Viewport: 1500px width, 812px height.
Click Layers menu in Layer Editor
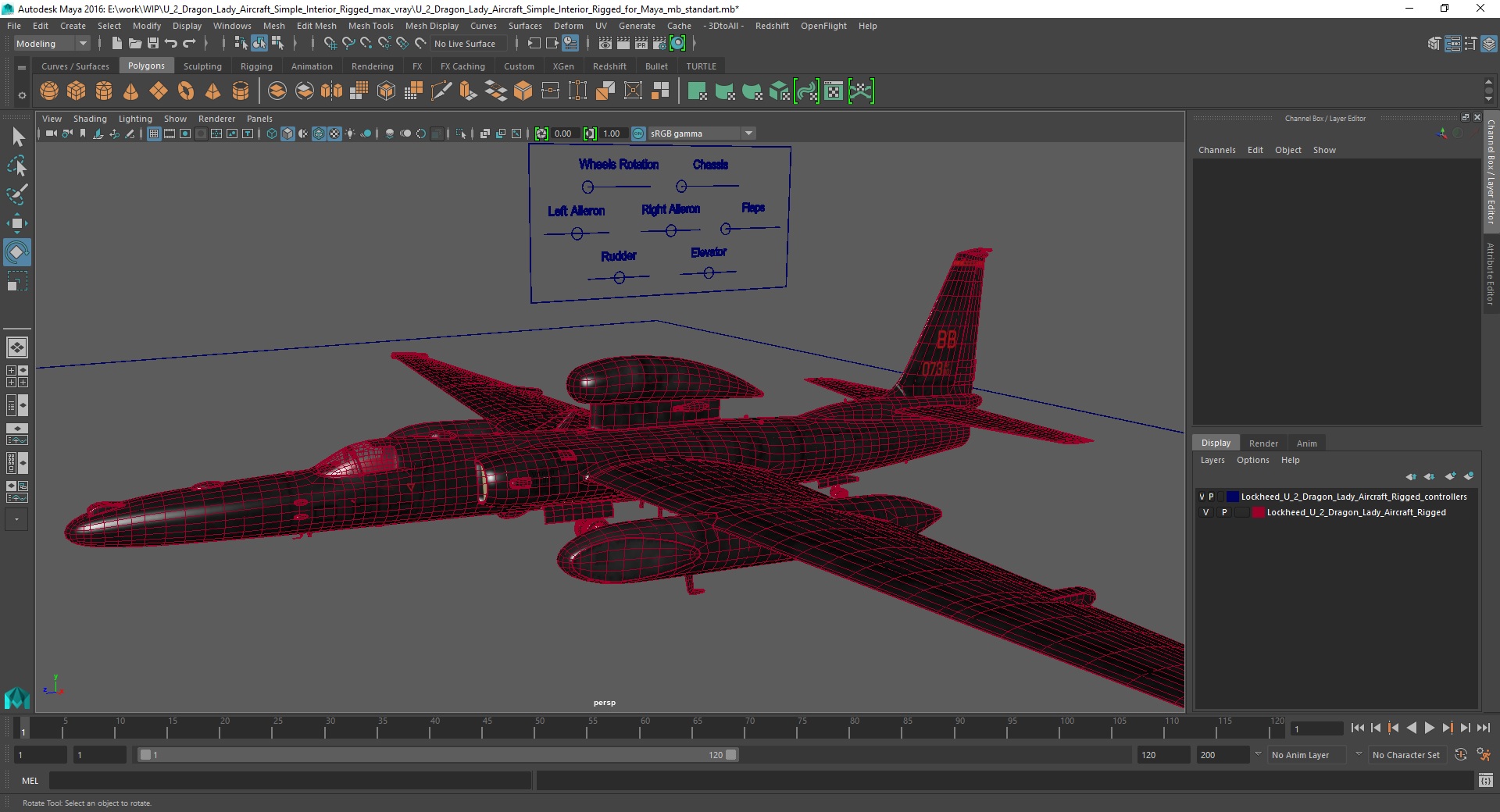pos(1212,460)
